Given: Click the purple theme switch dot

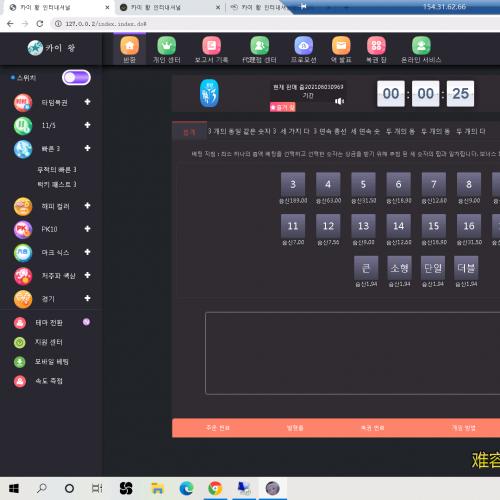Looking at the screenshot, I should click(x=86, y=322).
